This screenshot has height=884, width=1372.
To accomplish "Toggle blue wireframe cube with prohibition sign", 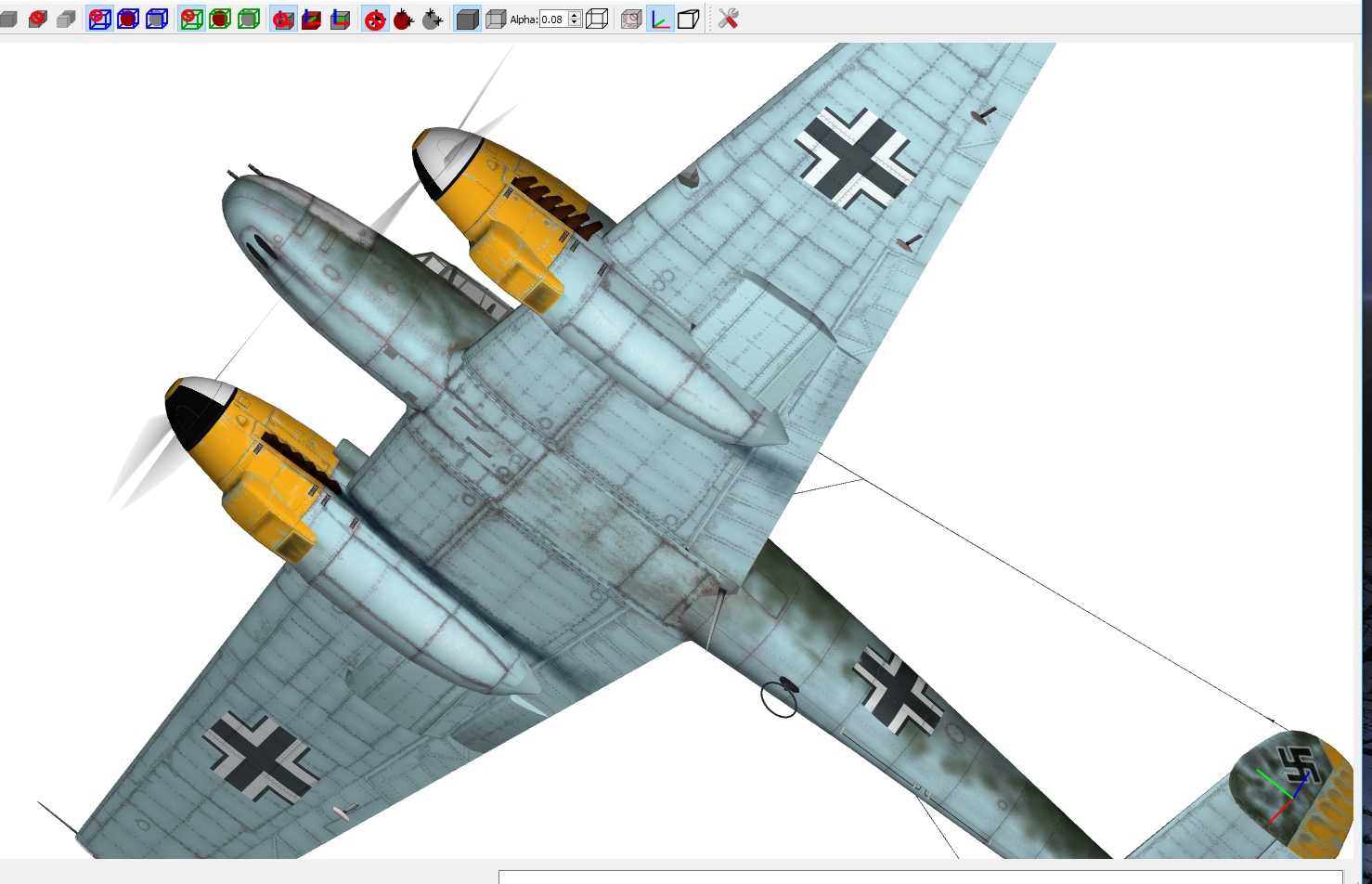I will tap(99, 19).
